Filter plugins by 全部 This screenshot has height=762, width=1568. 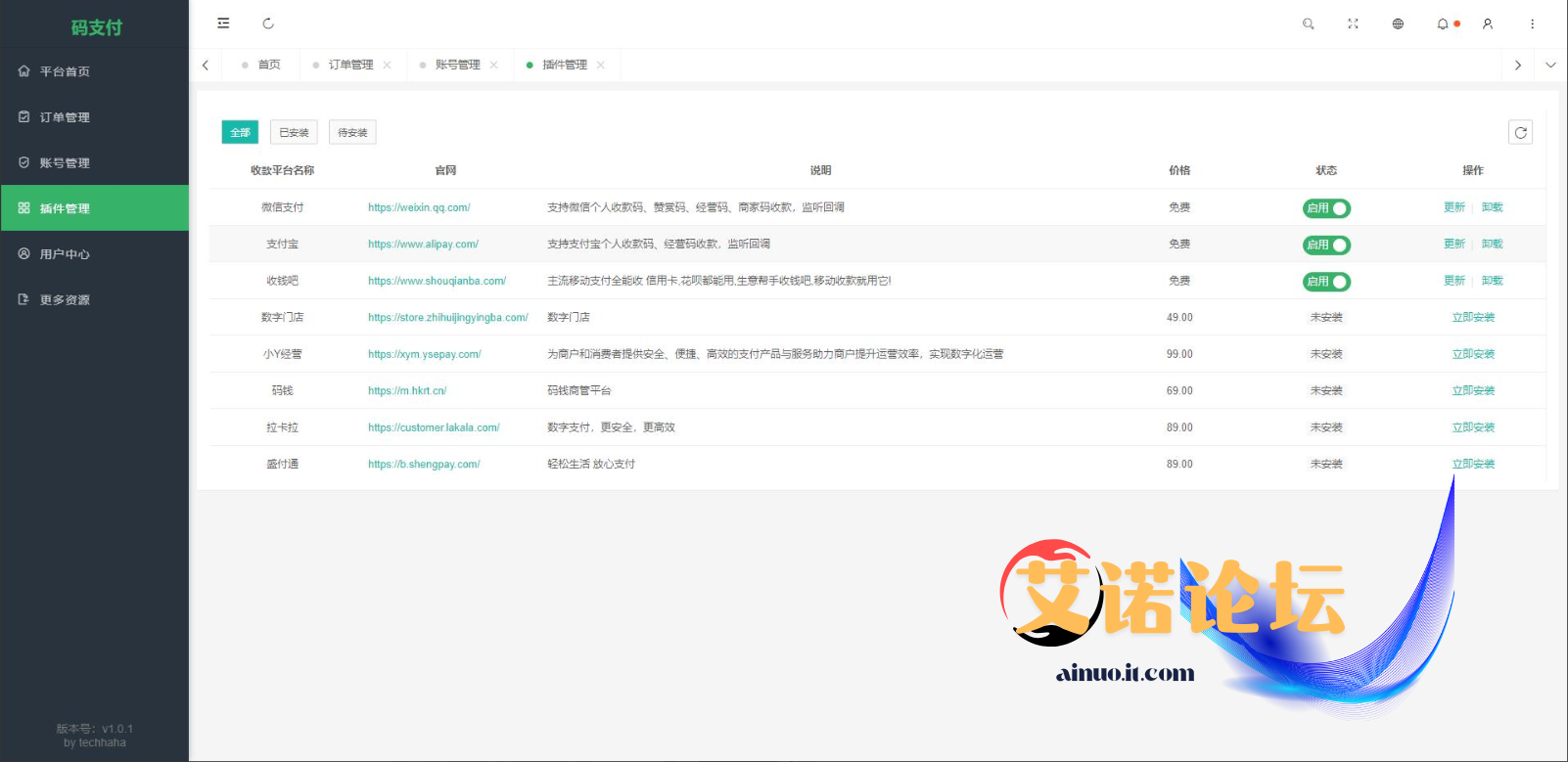[240, 132]
